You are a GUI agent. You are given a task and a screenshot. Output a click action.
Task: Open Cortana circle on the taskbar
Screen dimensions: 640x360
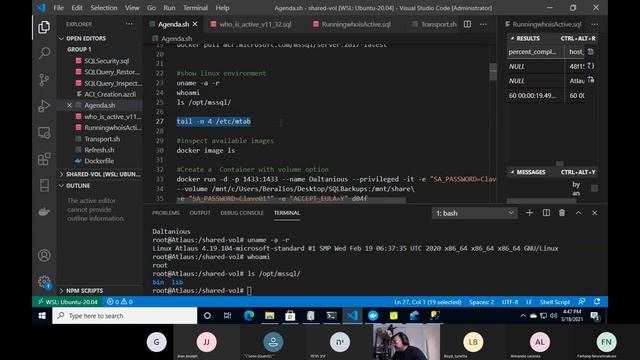point(207,316)
